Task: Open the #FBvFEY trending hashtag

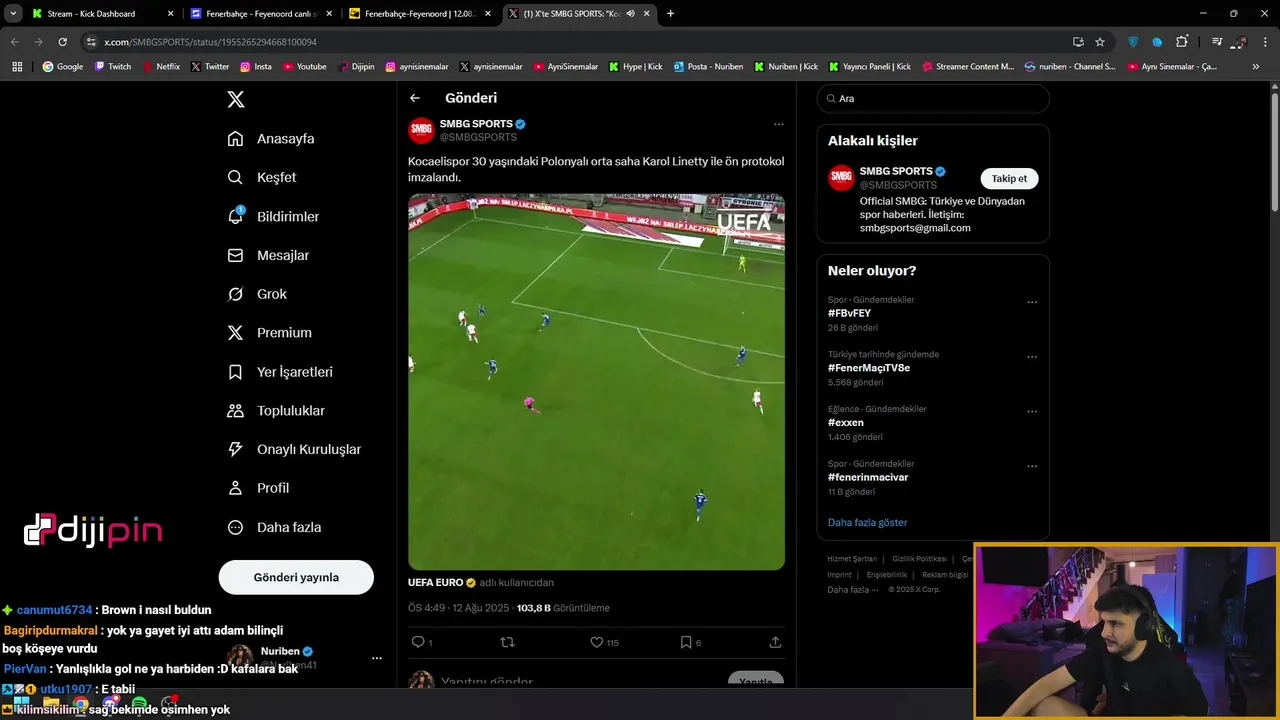Action: (x=849, y=313)
